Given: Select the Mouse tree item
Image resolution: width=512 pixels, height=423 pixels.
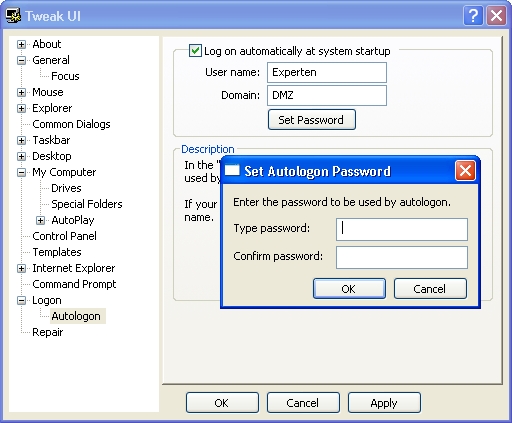Looking at the screenshot, I should 48,92.
